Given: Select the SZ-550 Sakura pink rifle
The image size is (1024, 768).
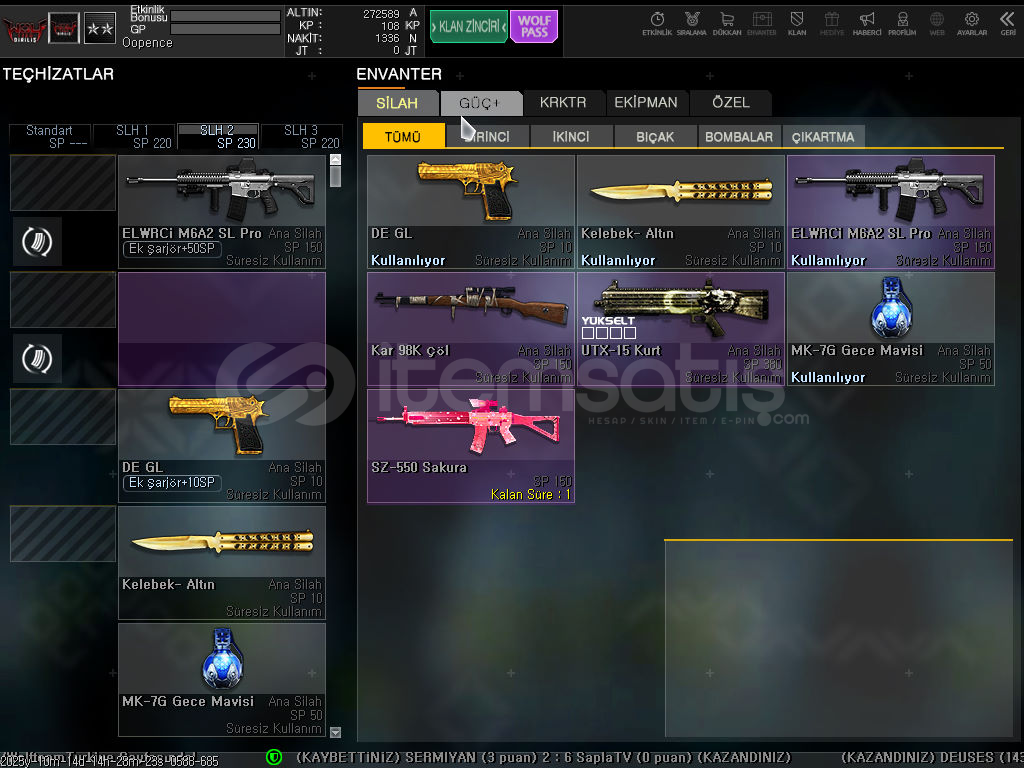Looking at the screenshot, I should [x=470, y=446].
